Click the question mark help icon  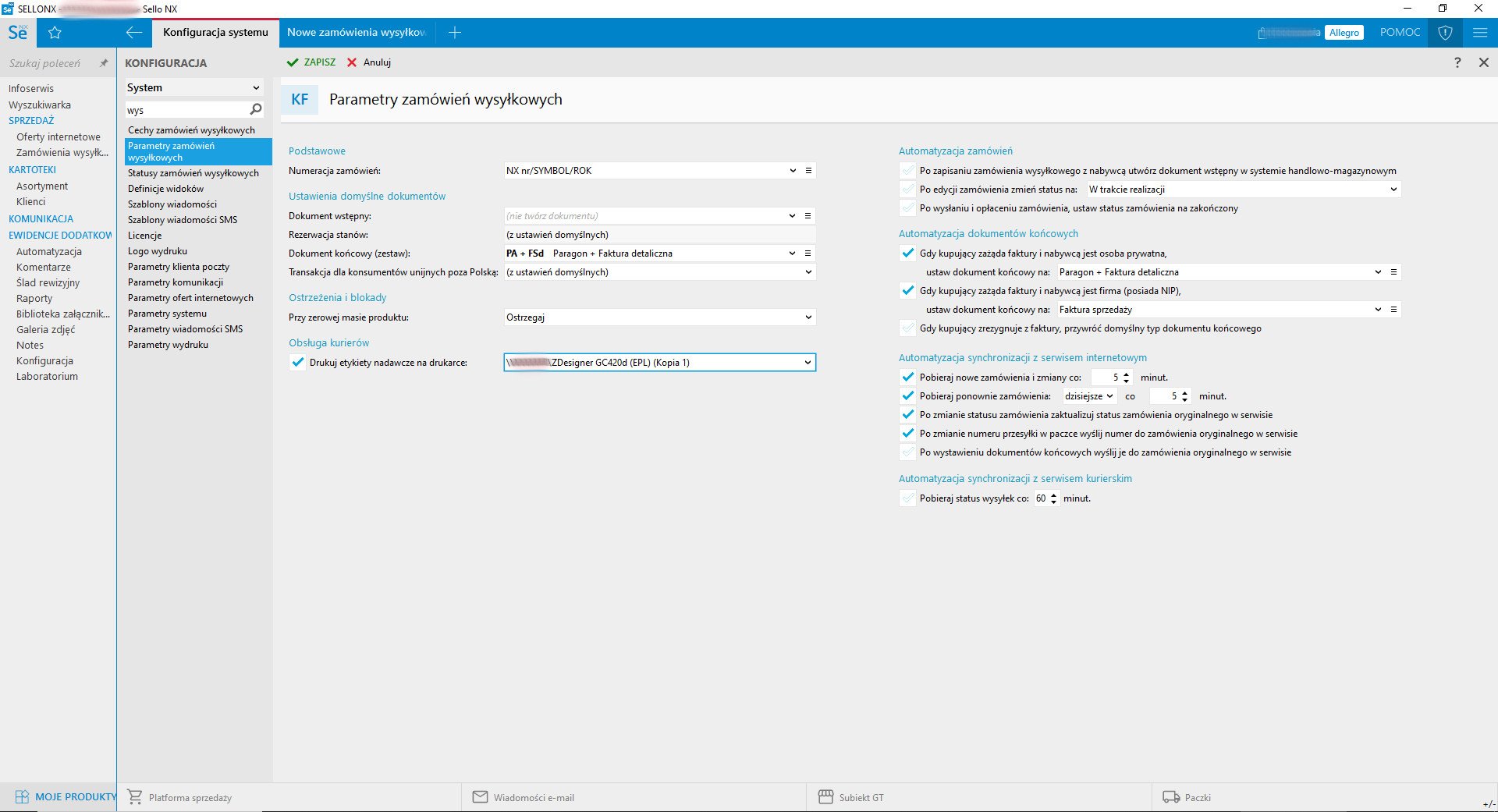click(x=1457, y=62)
